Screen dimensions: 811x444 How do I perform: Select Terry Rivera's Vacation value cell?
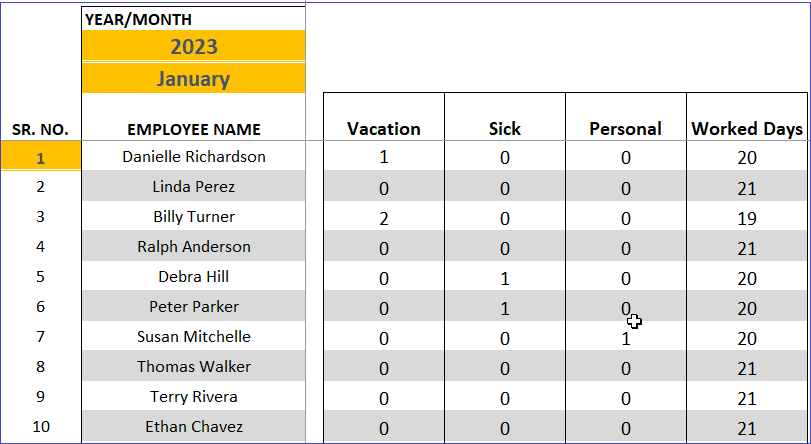(x=384, y=397)
